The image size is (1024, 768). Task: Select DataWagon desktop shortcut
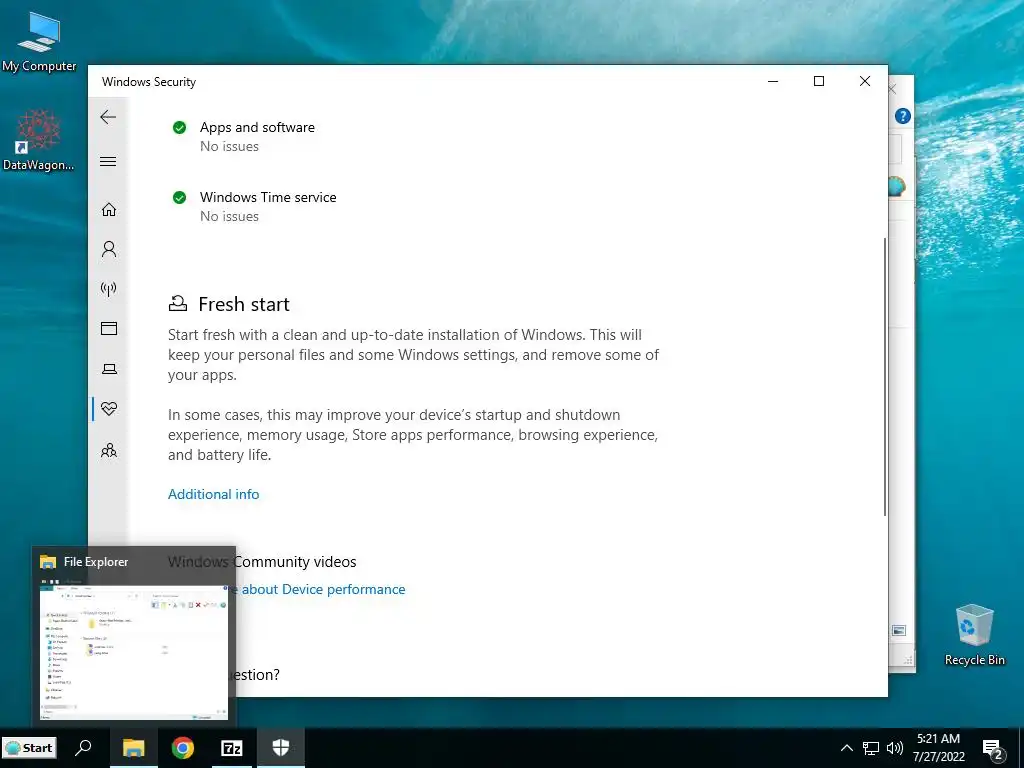39,140
